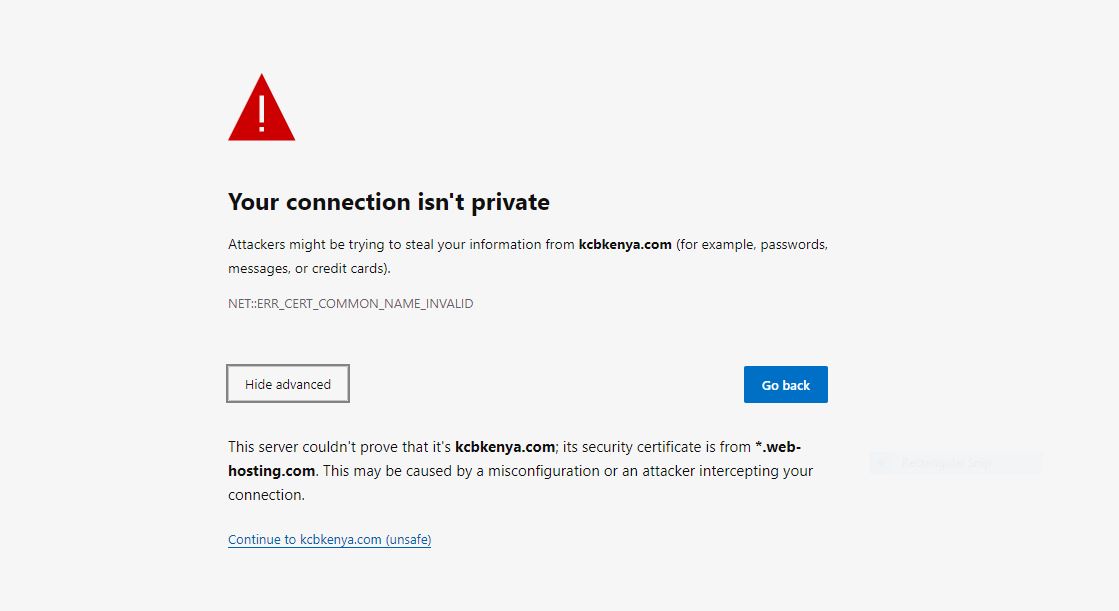Click bold kcbkenya.com in the Attackers sentence
Screen dimensions: 1119x611
tap(625, 244)
